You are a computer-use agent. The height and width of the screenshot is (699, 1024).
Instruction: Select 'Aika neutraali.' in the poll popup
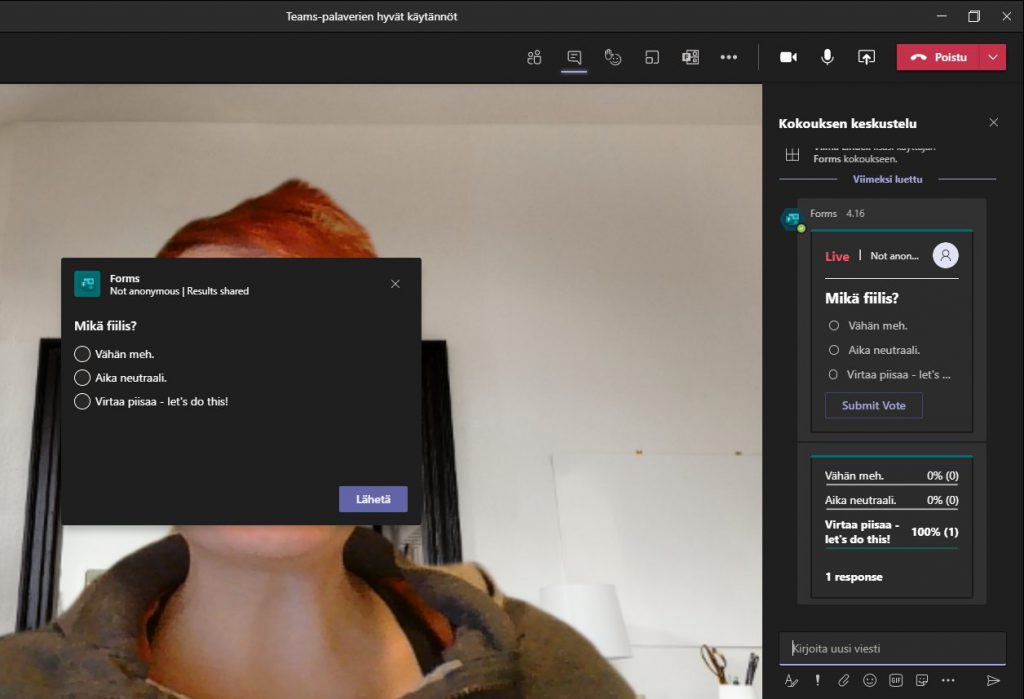click(82, 378)
